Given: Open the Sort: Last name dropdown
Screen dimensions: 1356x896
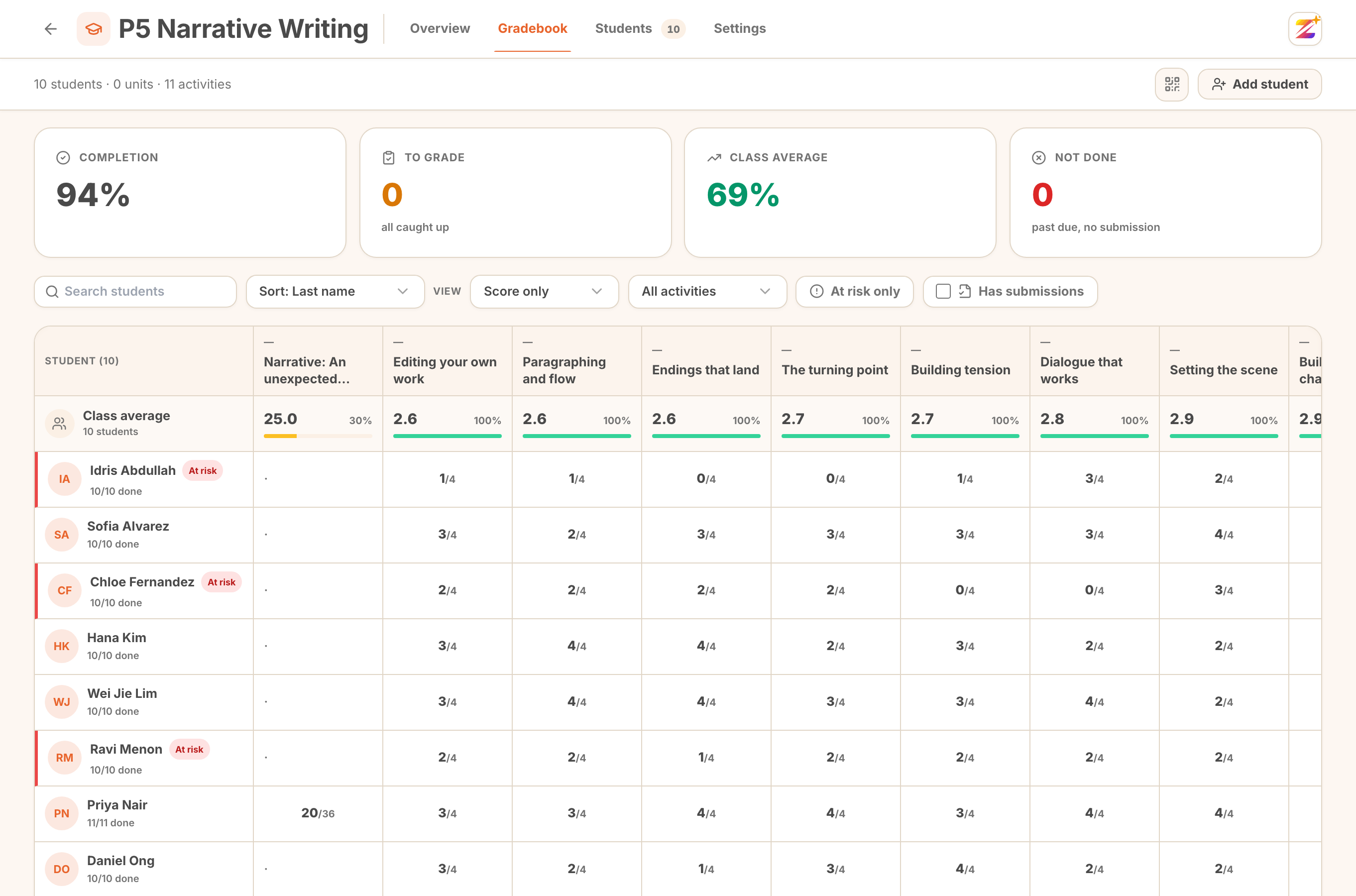Looking at the screenshot, I should pos(335,291).
